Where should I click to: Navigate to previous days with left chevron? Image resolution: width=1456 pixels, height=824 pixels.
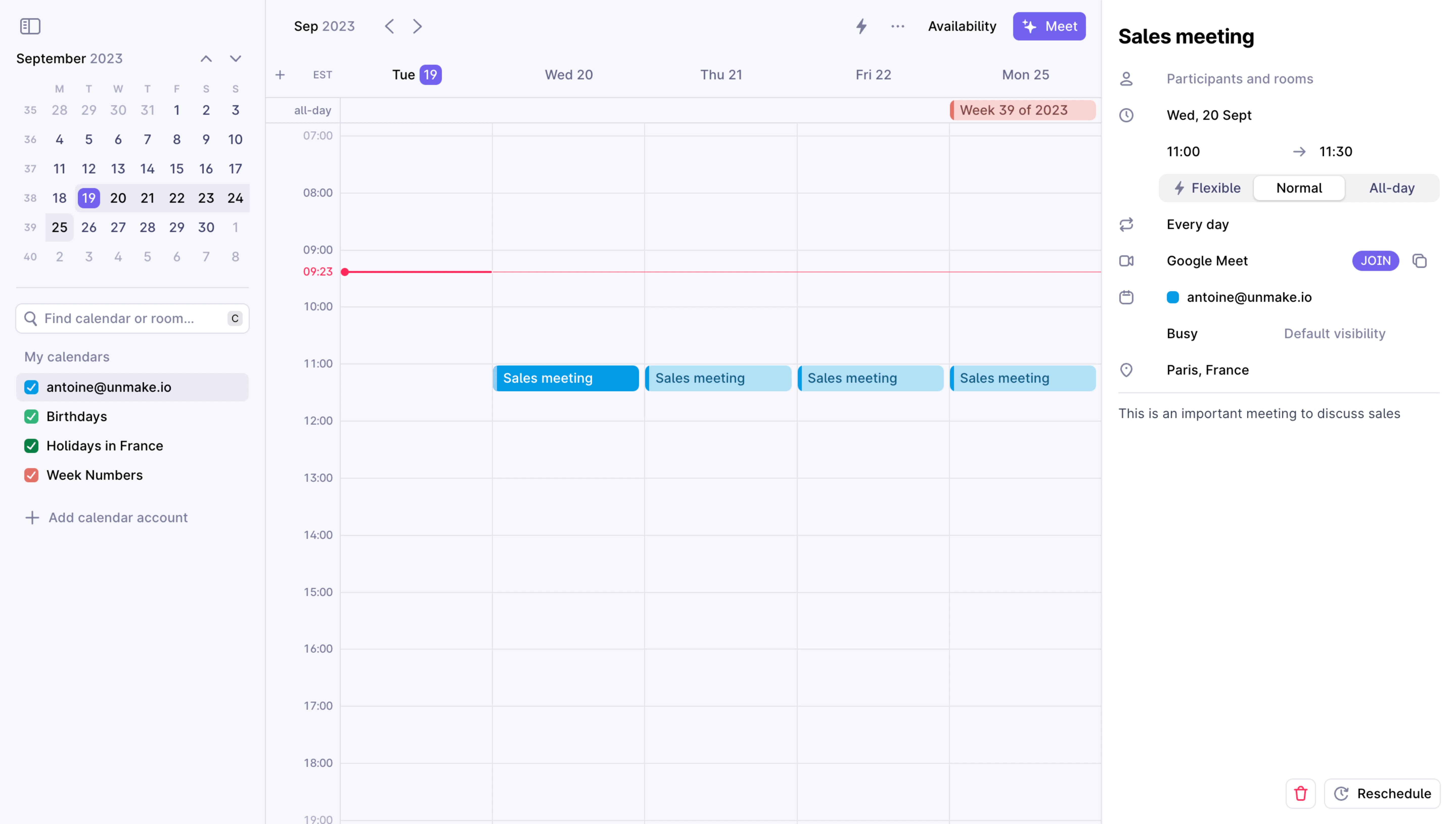389,26
